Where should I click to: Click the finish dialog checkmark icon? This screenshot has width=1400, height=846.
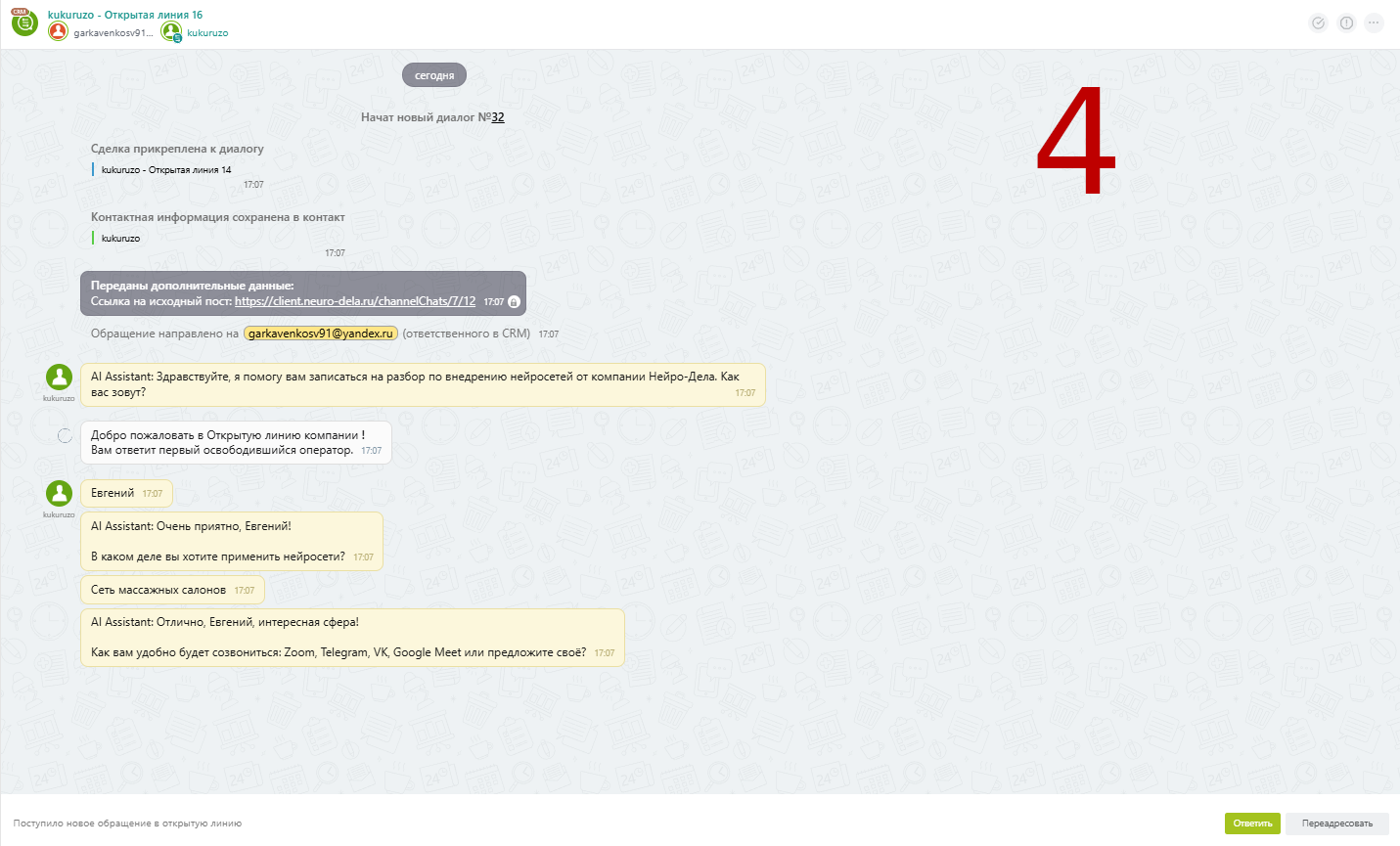(x=1318, y=22)
